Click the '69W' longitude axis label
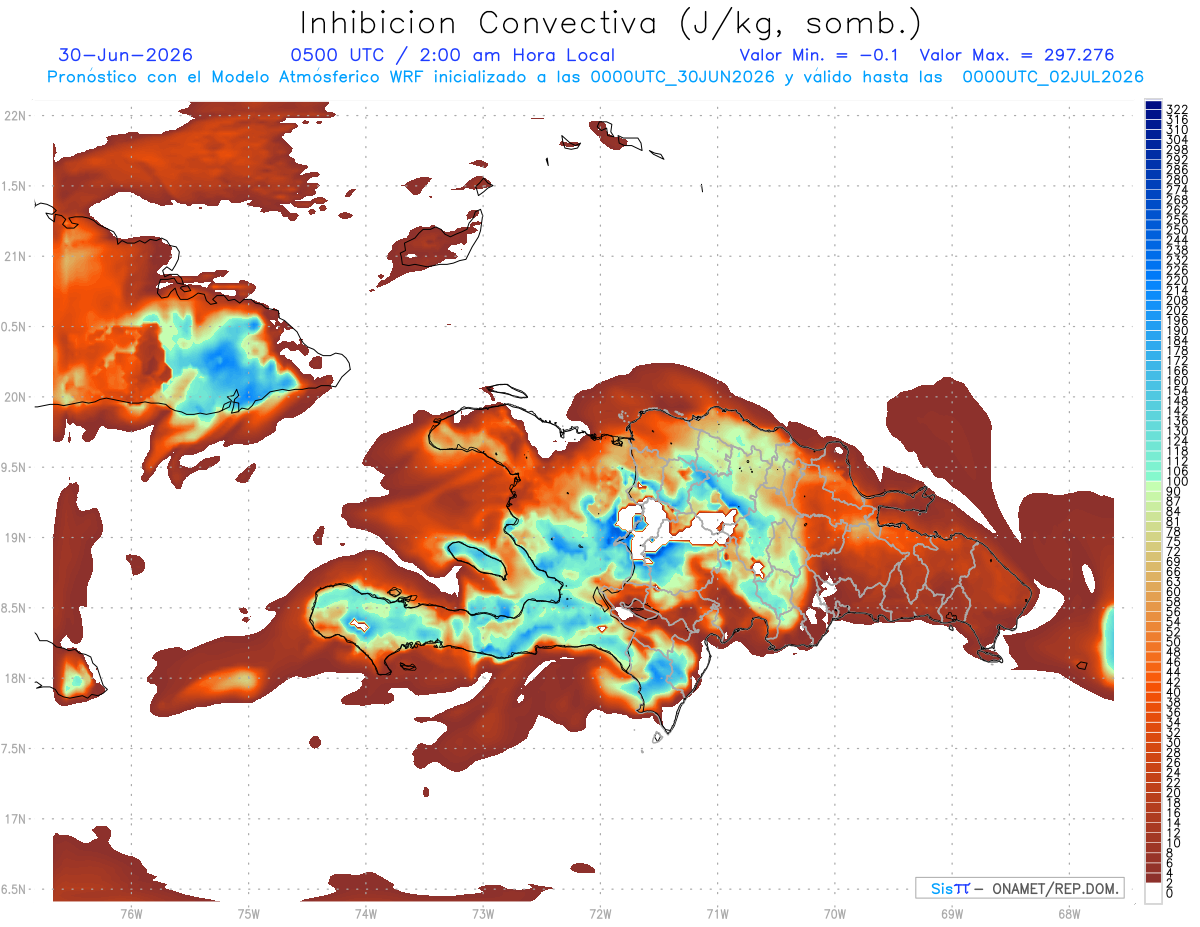The image size is (1200, 927). pos(951,913)
